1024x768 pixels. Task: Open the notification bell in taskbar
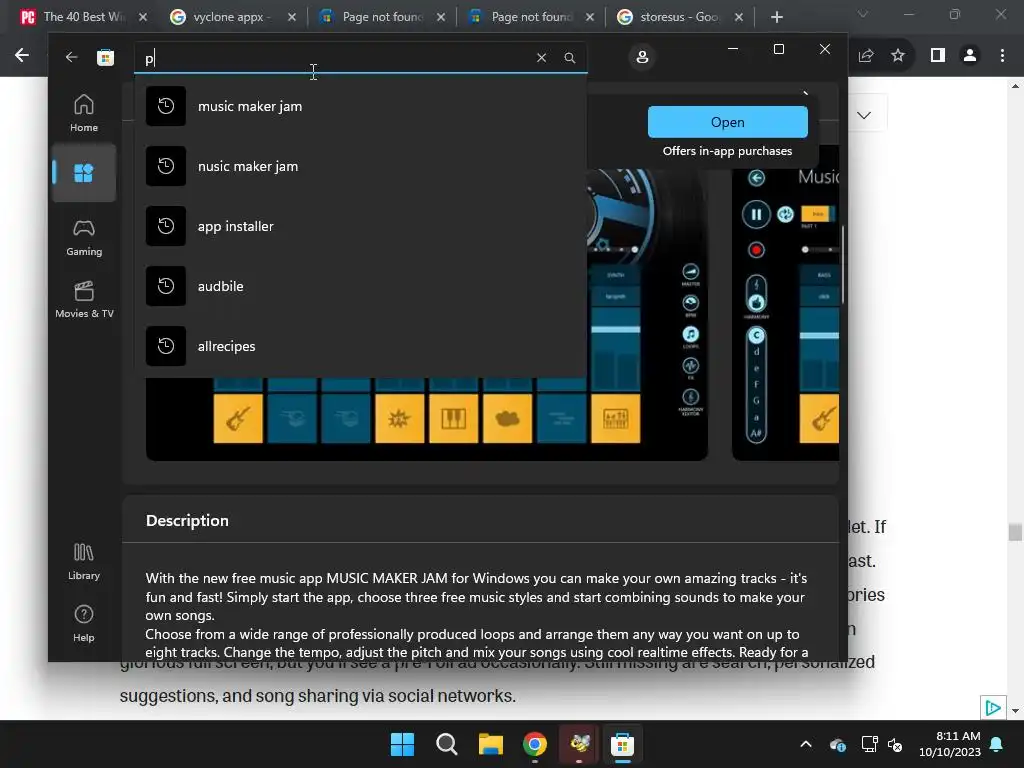coord(997,744)
